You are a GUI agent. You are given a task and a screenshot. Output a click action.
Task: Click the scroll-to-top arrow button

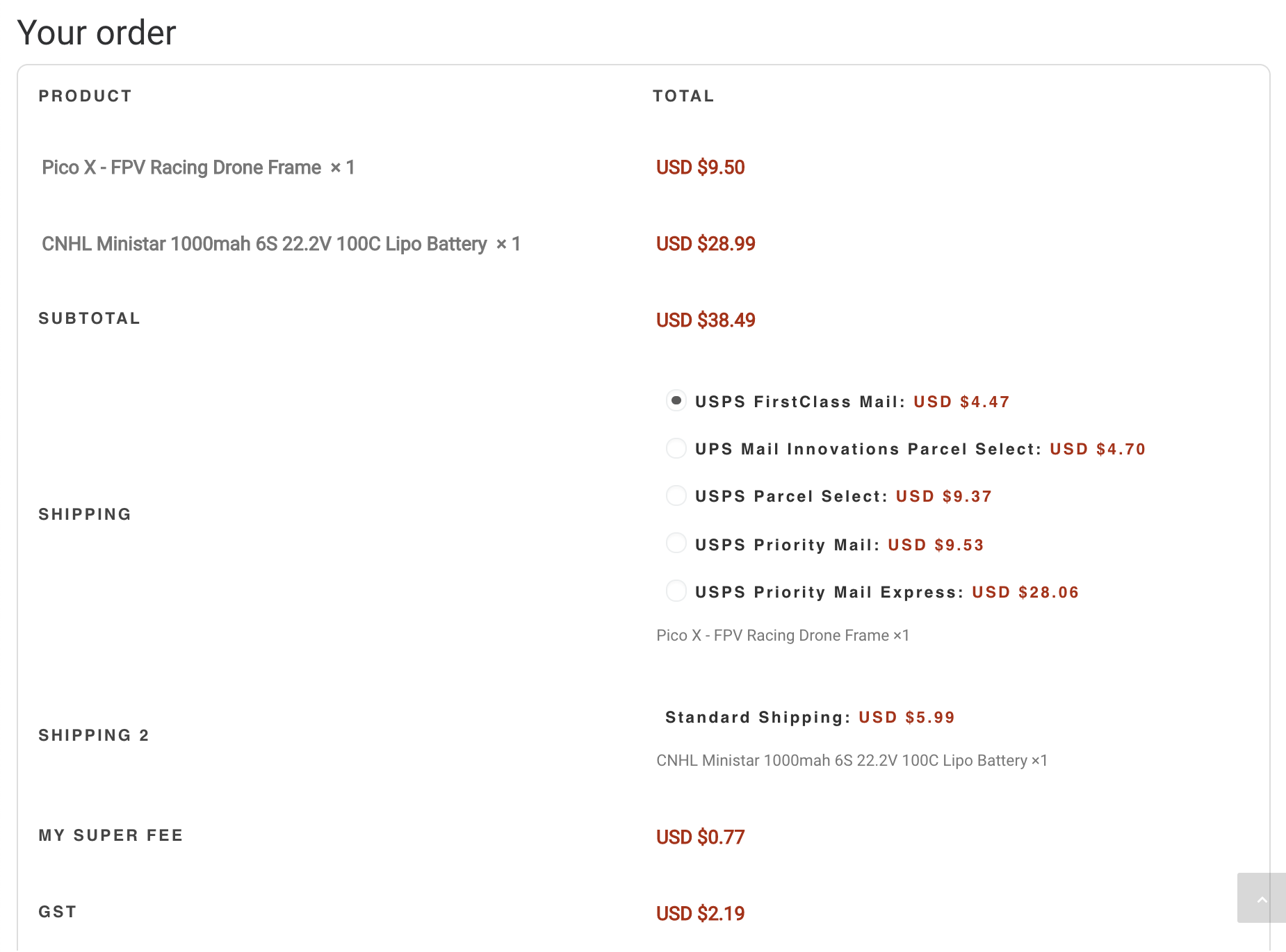tap(1262, 898)
